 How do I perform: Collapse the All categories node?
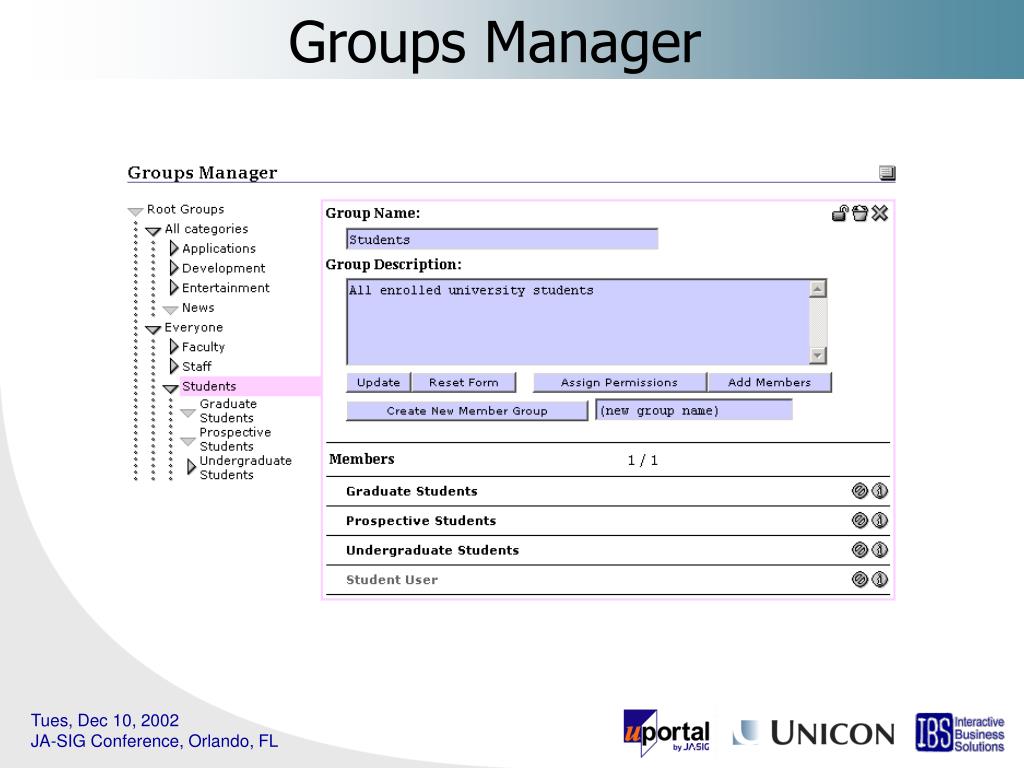click(153, 231)
